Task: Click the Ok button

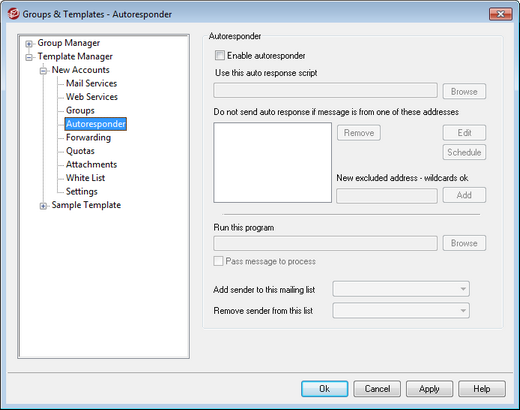Action: click(x=325, y=389)
